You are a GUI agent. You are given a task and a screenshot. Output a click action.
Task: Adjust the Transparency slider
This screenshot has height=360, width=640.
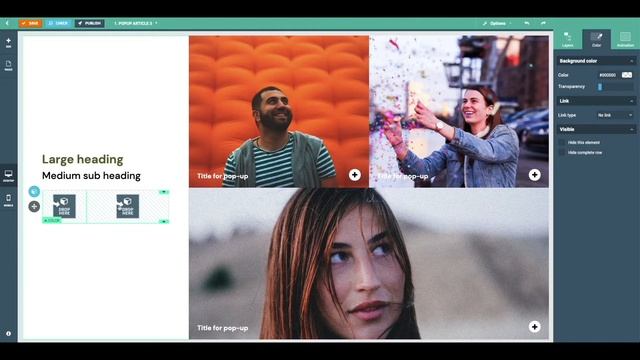click(x=616, y=87)
